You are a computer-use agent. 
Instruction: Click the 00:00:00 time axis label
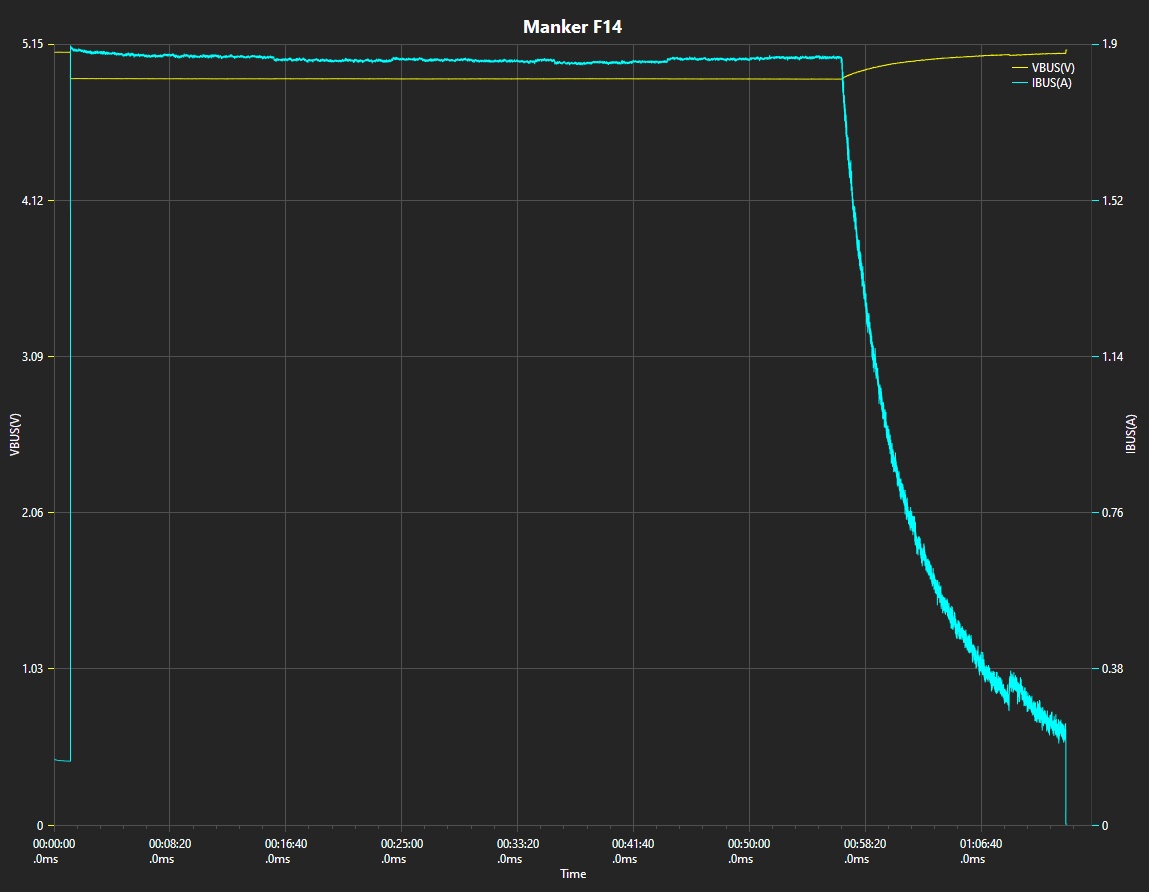click(x=53, y=851)
